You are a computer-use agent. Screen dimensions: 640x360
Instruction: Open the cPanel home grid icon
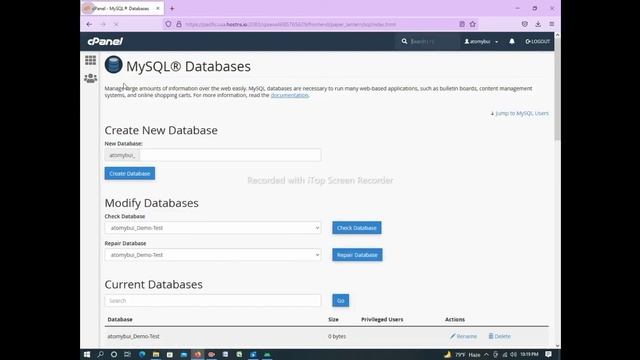click(90, 60)
